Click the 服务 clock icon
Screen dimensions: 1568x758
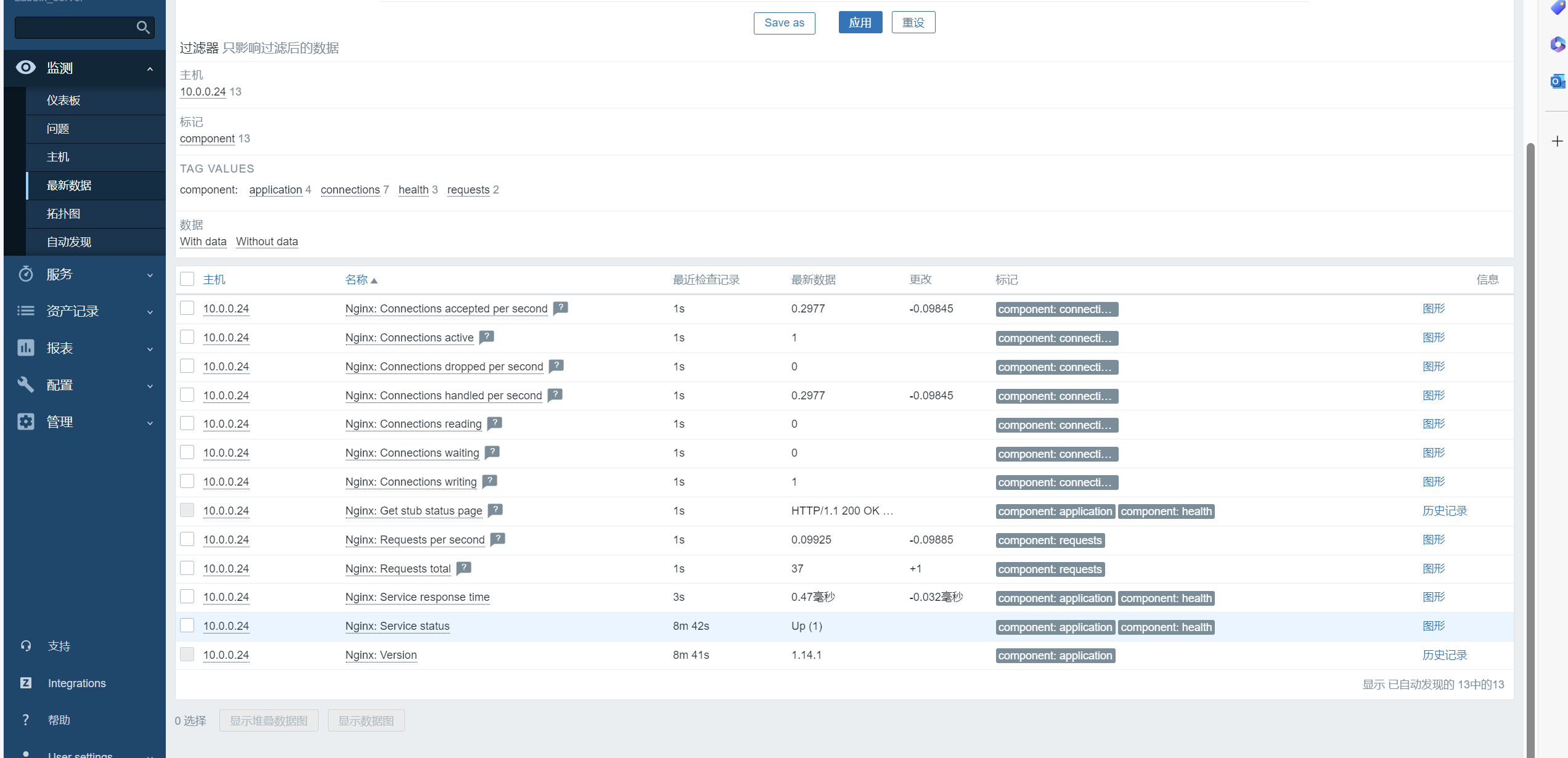coord(26,274)
